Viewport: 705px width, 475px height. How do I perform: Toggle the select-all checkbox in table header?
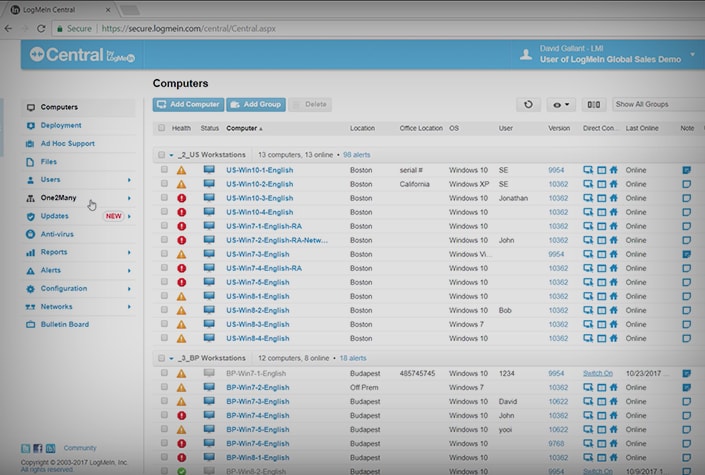tap(162, 128)
